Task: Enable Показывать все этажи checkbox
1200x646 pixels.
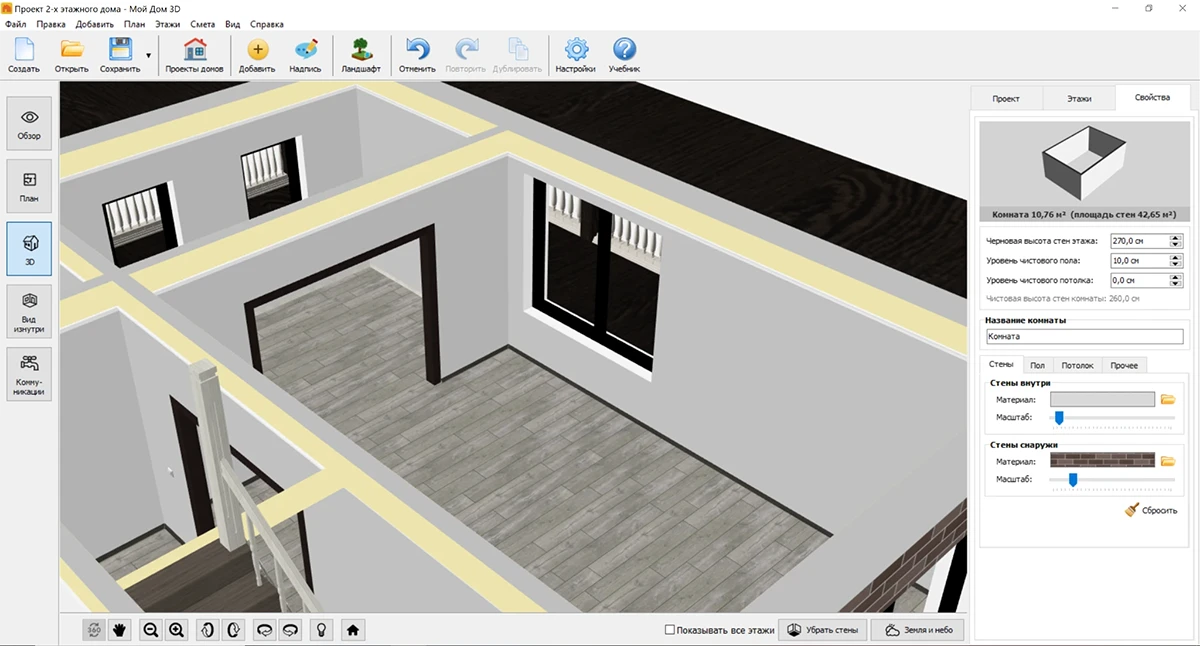Action: coord(671,630)
